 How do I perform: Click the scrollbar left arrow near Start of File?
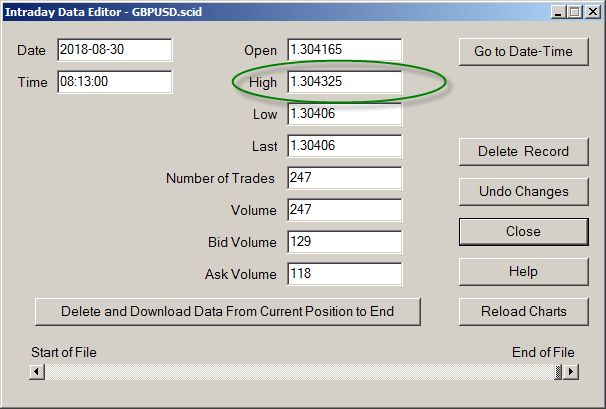point(37,372)
